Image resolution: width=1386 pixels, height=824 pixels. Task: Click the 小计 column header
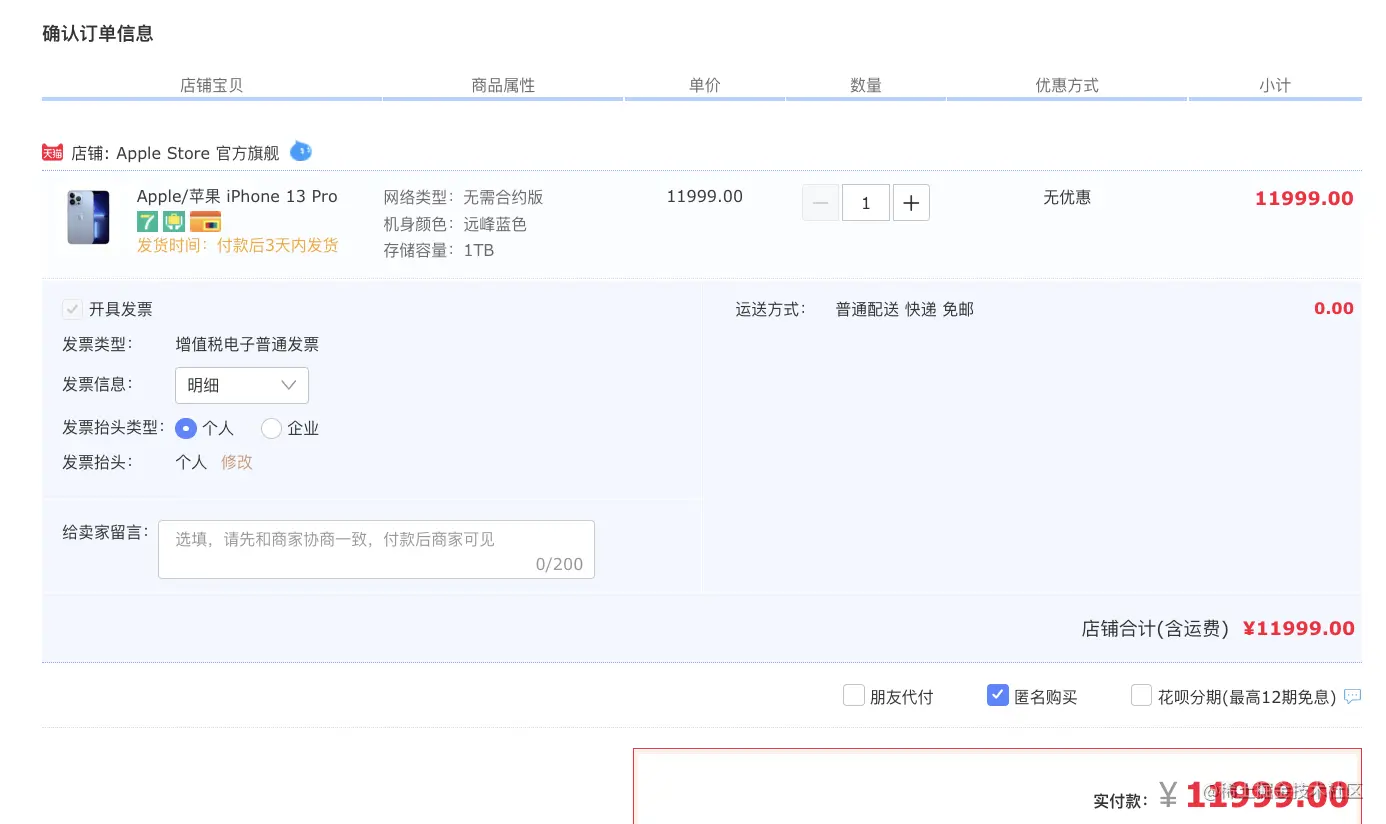(1275, 85)
